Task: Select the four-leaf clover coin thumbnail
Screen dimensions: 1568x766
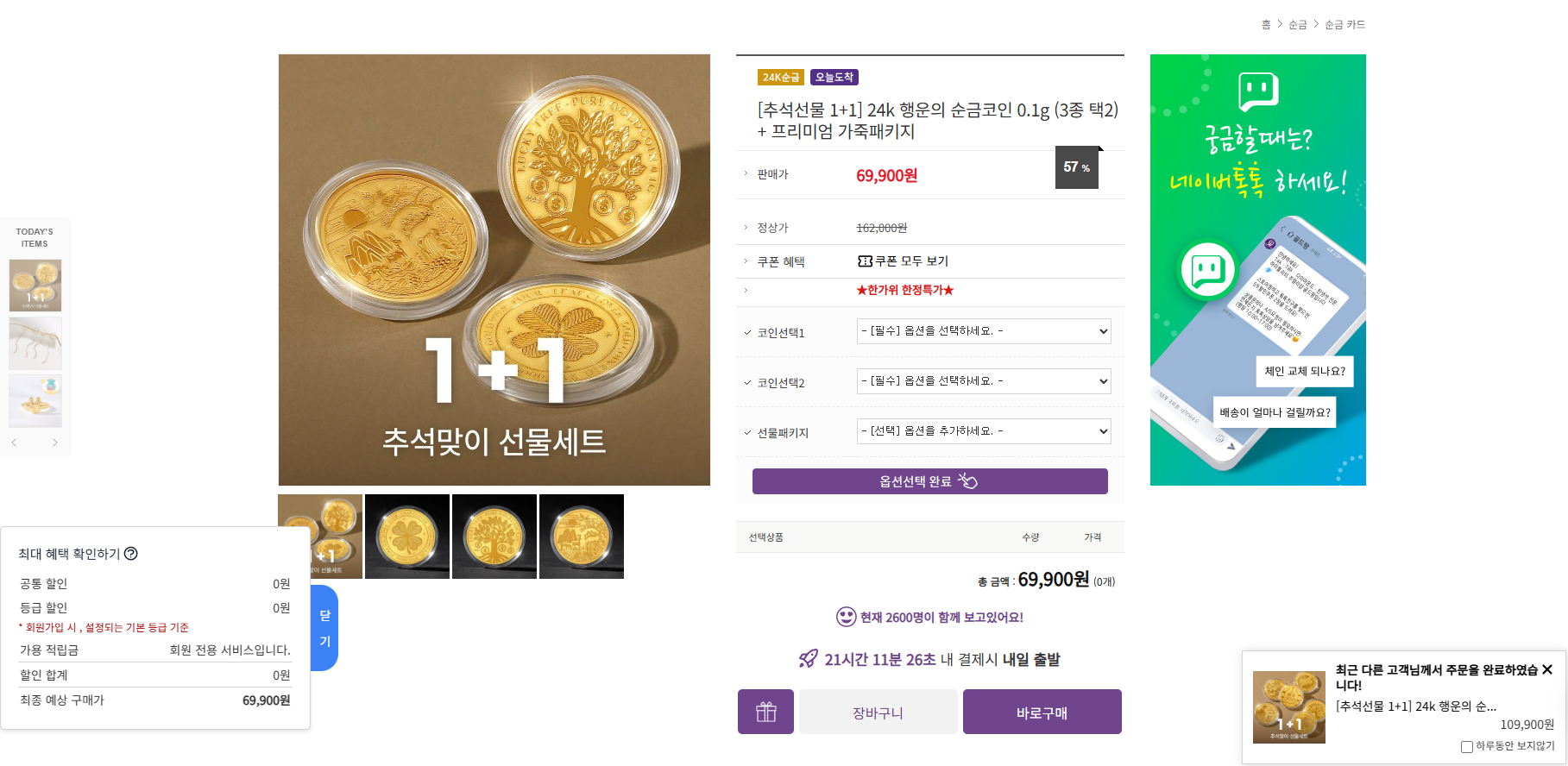Action: [407, 537]
